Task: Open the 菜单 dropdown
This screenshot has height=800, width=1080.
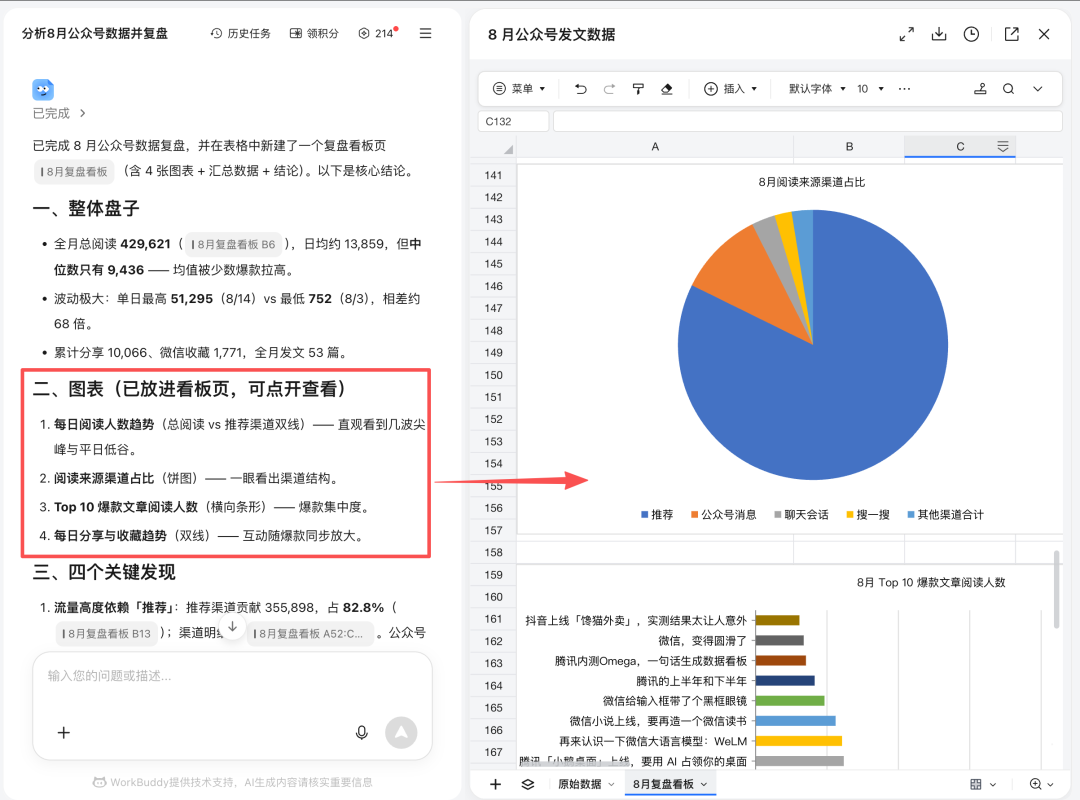Action: [519, 89]
